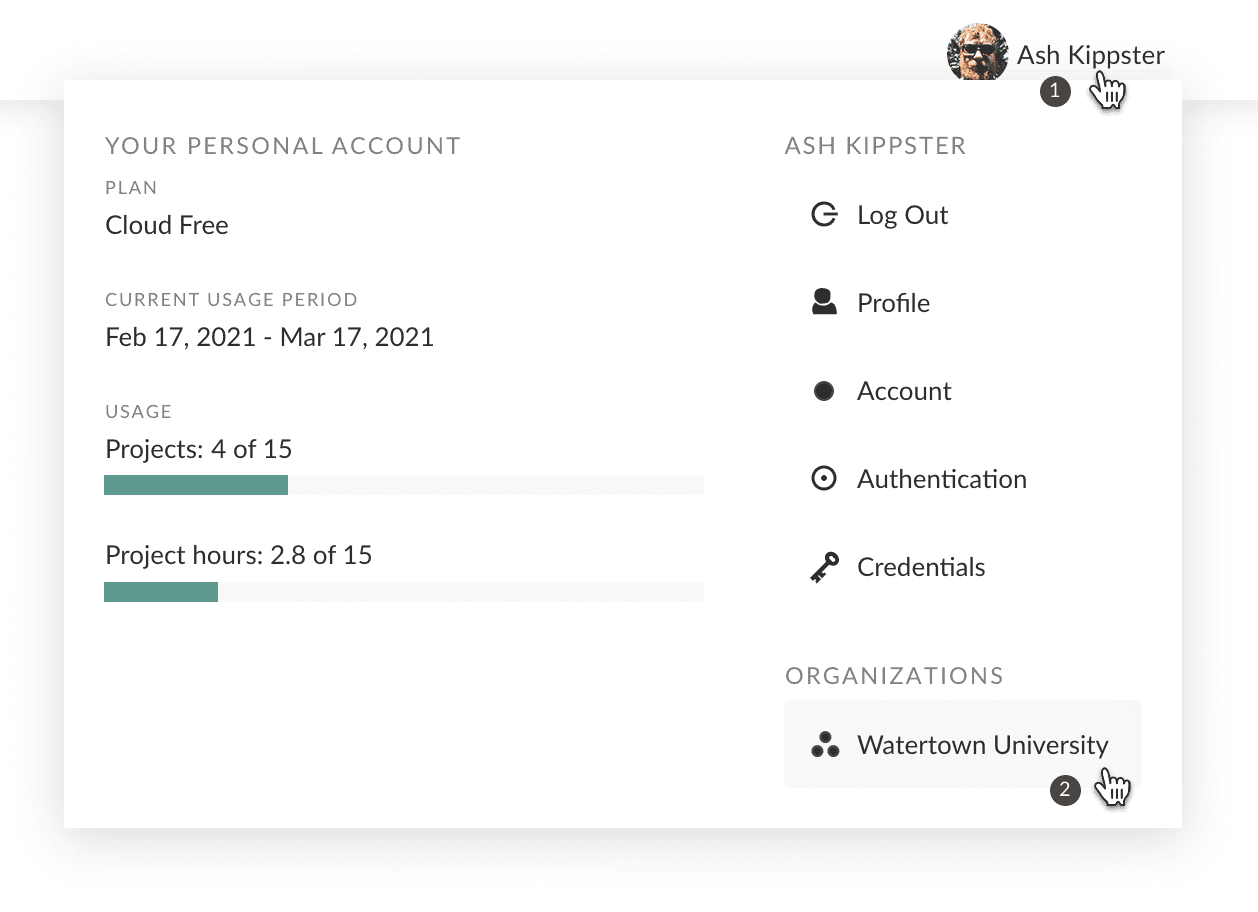Click the Project hours progress bar

point(403,591)
